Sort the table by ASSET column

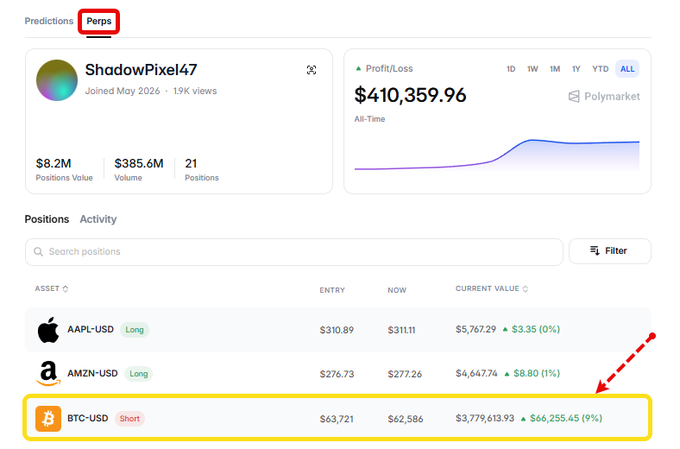click(52, 288)
